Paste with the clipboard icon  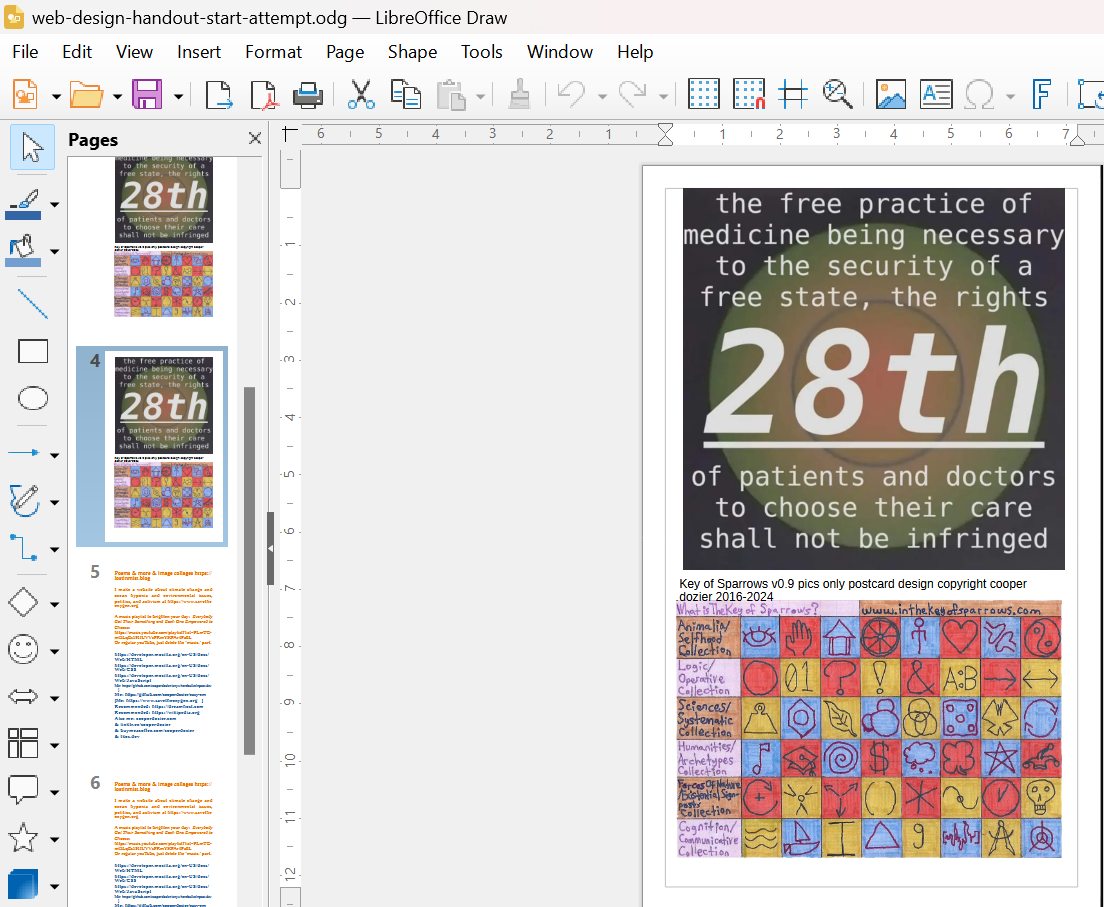(x=451, y=94)
